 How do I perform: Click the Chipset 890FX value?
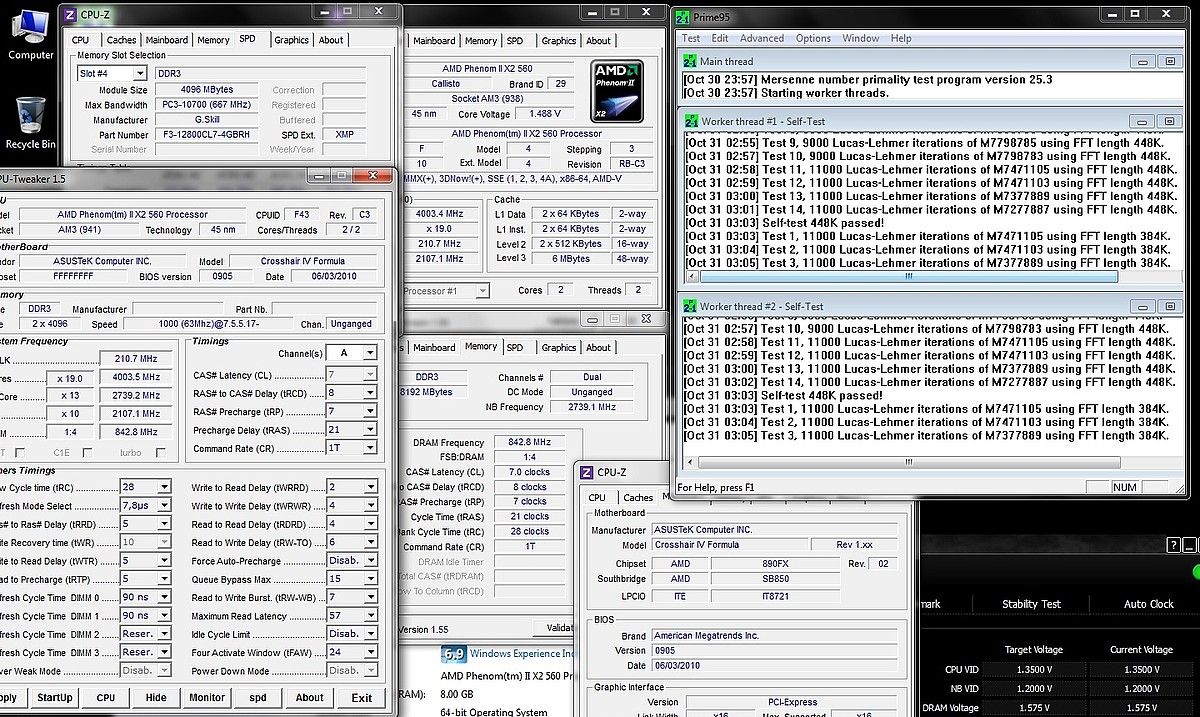775,564
